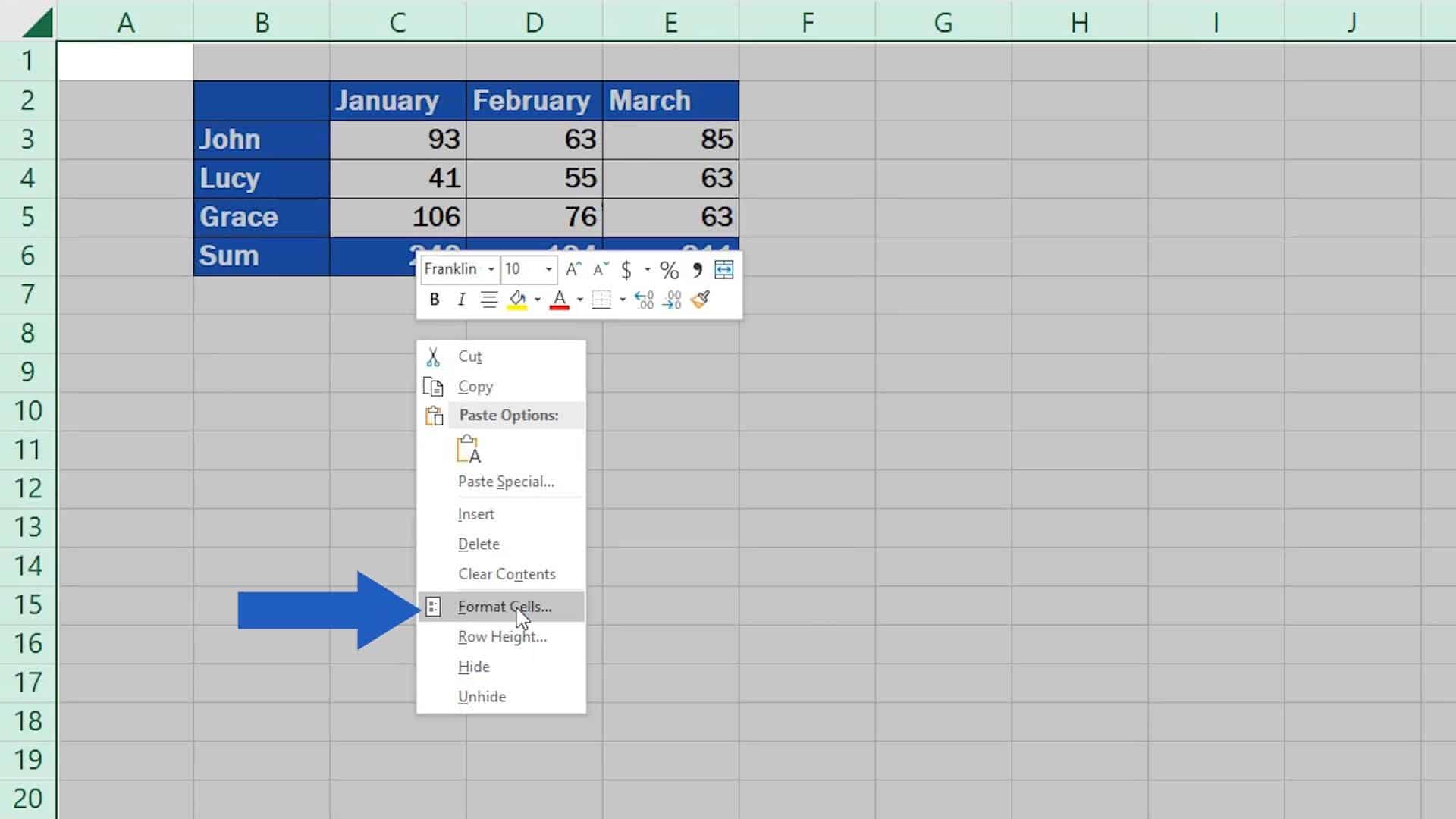Viewport: 1456px width, 819px height.
Task: Apply the yellow fill color swatch
Action: point(518,300)
